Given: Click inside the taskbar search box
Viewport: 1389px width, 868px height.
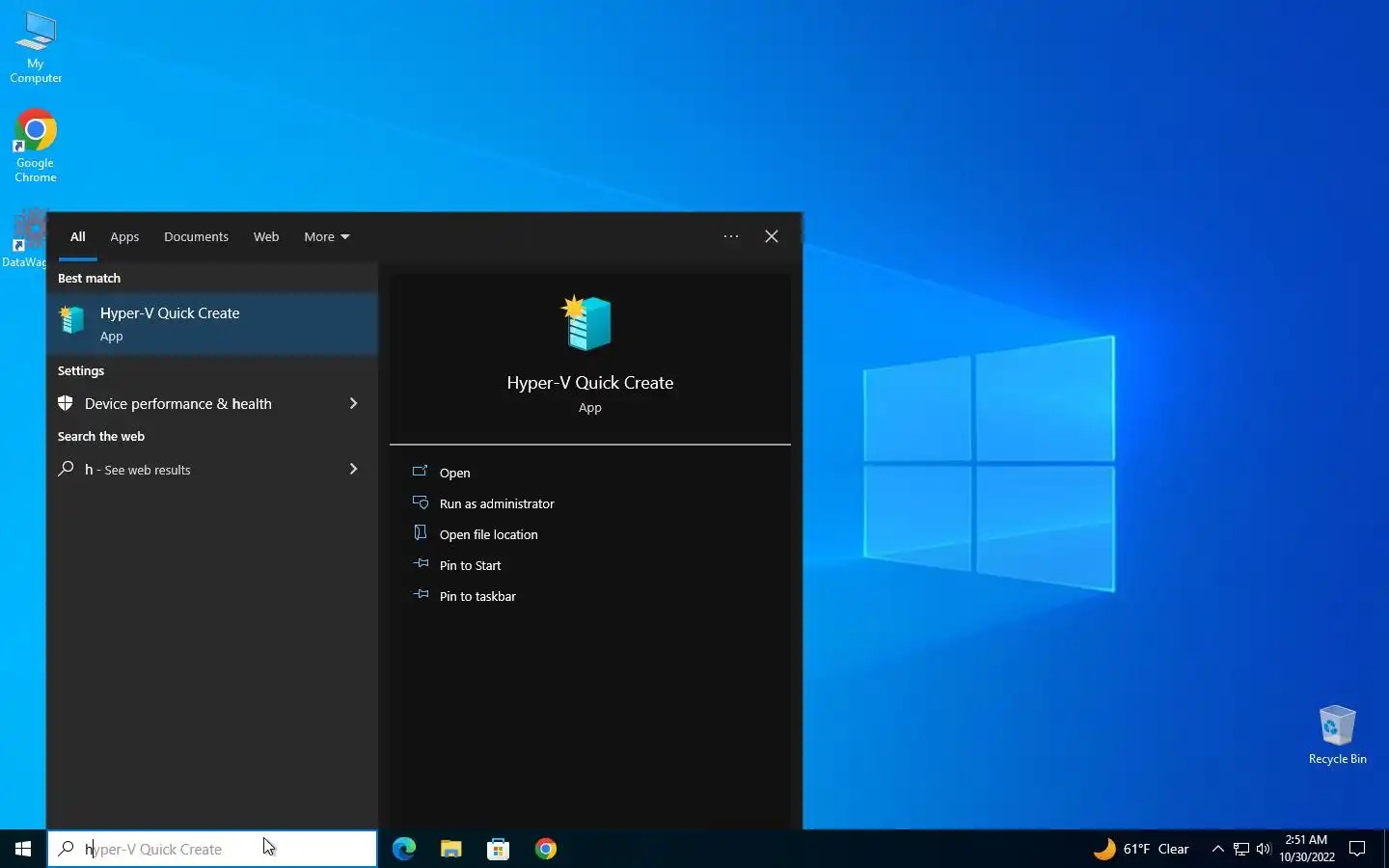Looking at the screenshot, I should (212, 849).
